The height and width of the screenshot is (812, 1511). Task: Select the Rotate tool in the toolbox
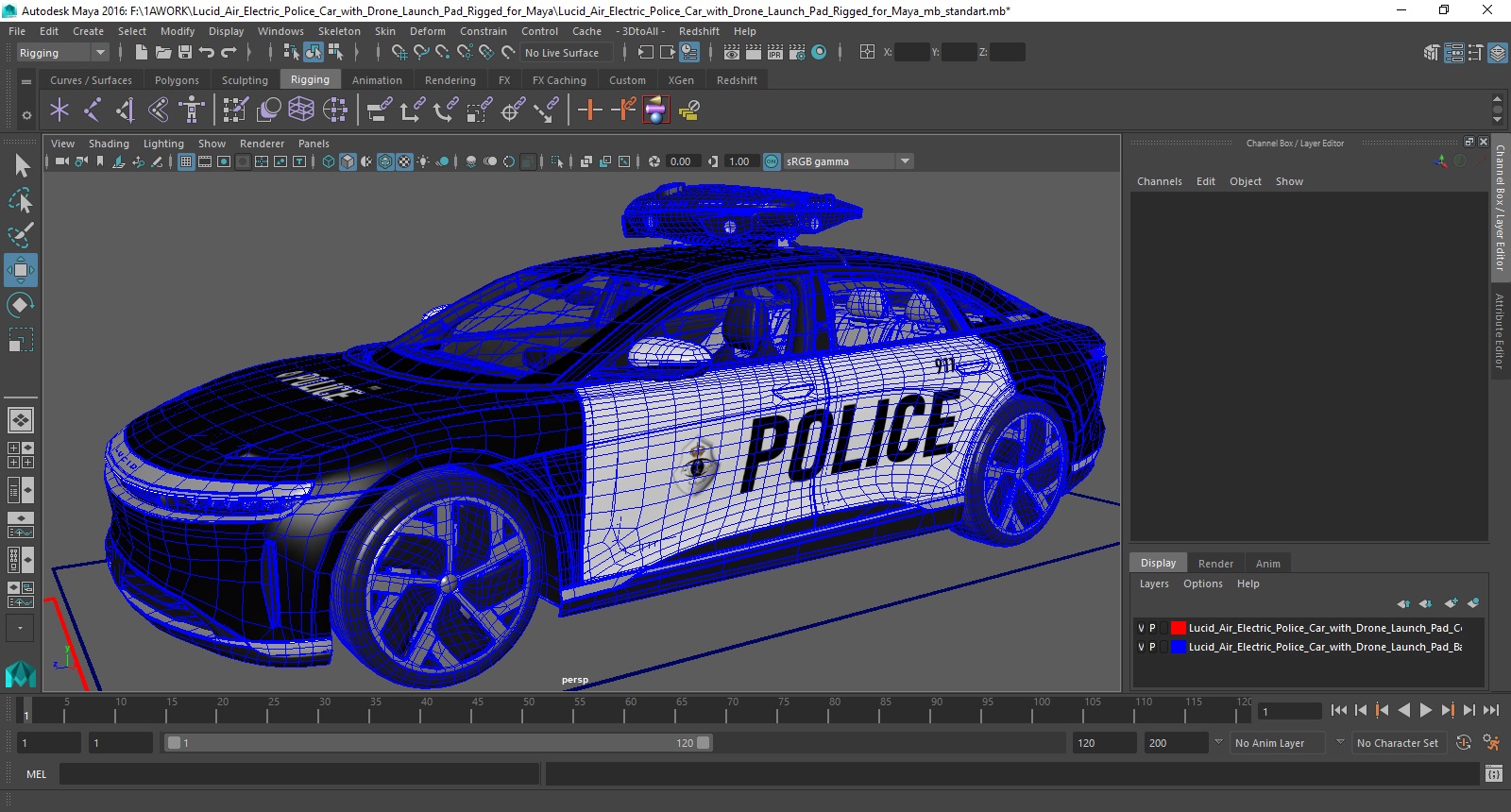click(x=21, y=305)
